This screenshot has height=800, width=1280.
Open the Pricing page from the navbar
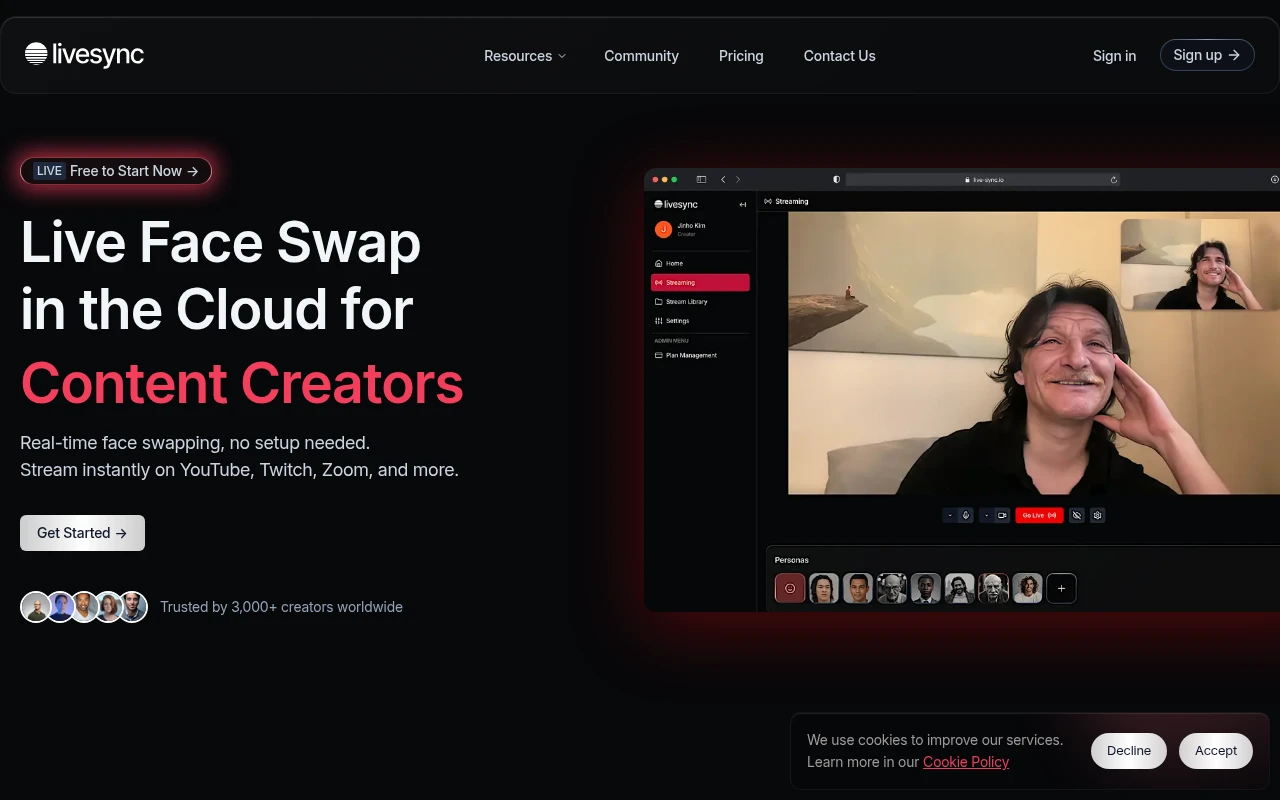(x=741, y=56)
